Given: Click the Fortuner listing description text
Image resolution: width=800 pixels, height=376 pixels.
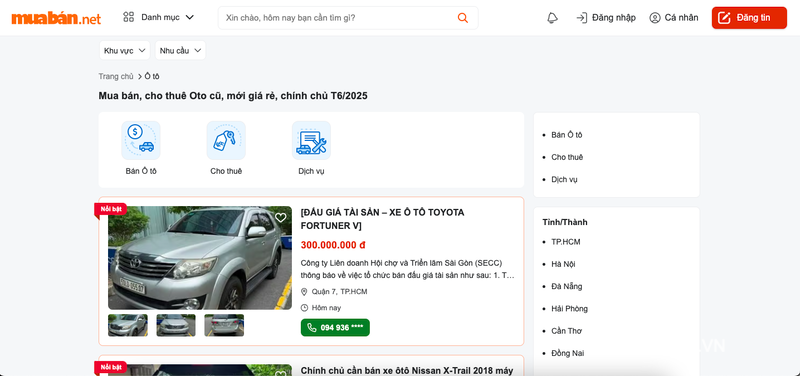Looking at the screenshot, I should click(407, 269).
